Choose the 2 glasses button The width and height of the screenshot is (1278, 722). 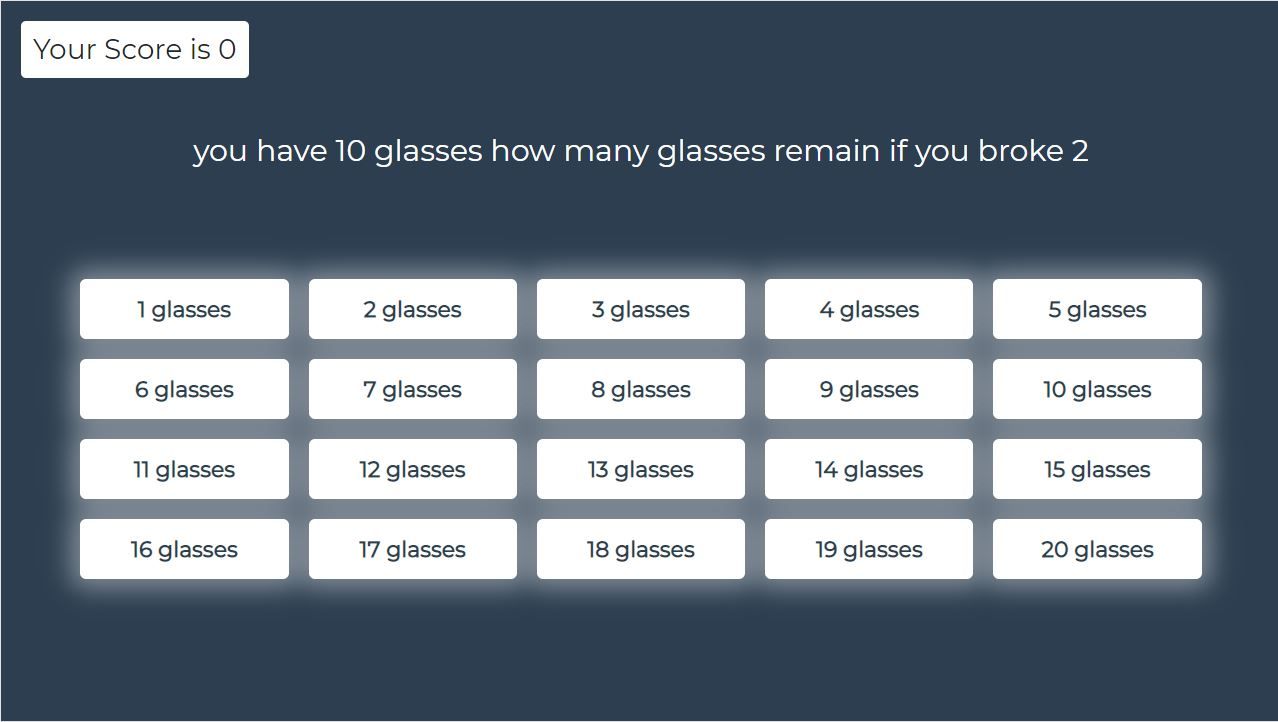tap(413, 309)
